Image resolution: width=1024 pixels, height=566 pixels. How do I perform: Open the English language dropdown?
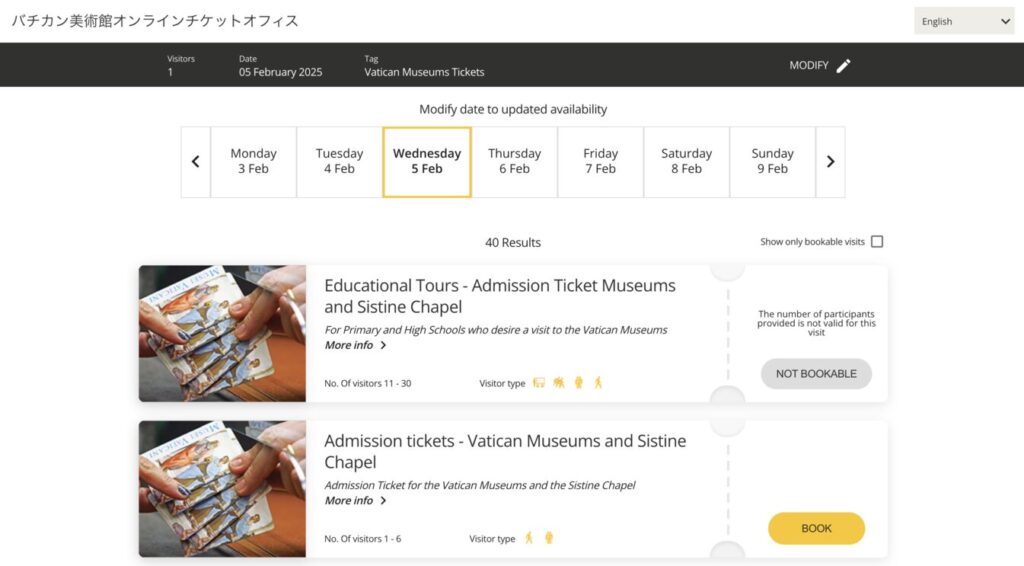pyautogui.click(x=964, y=21)
